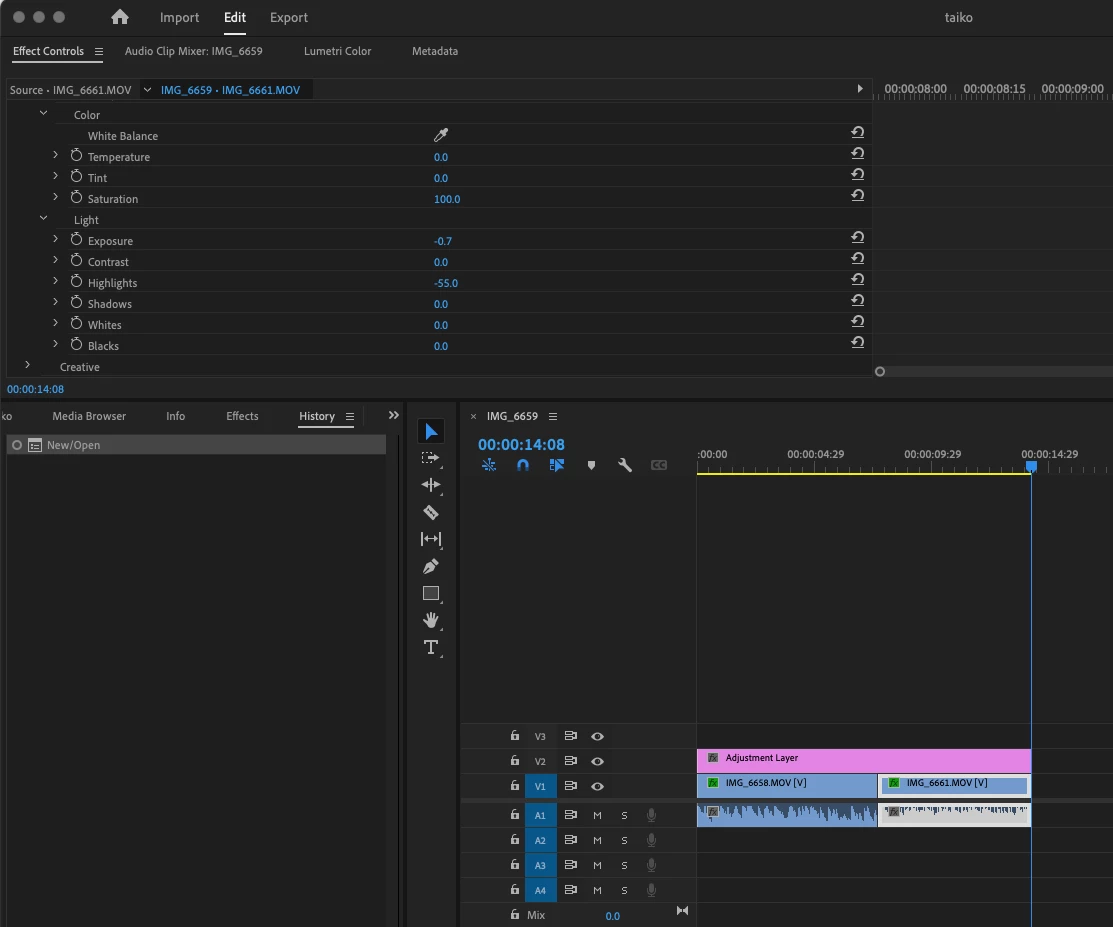This screenshot has width=1113, height=927.
Task: Select the Razor tool
Action: click(431, 512)
